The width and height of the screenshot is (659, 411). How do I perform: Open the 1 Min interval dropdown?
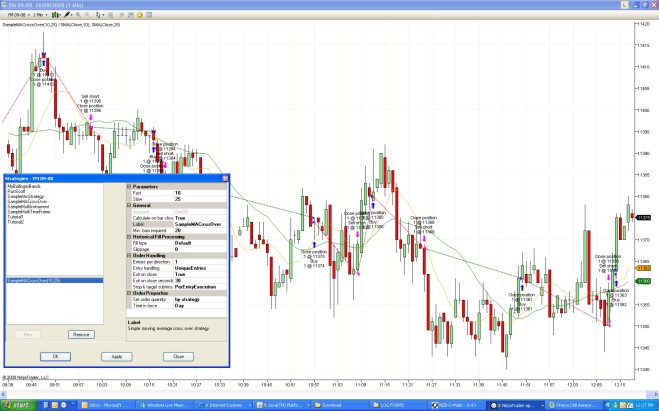[x=40, y=15]
